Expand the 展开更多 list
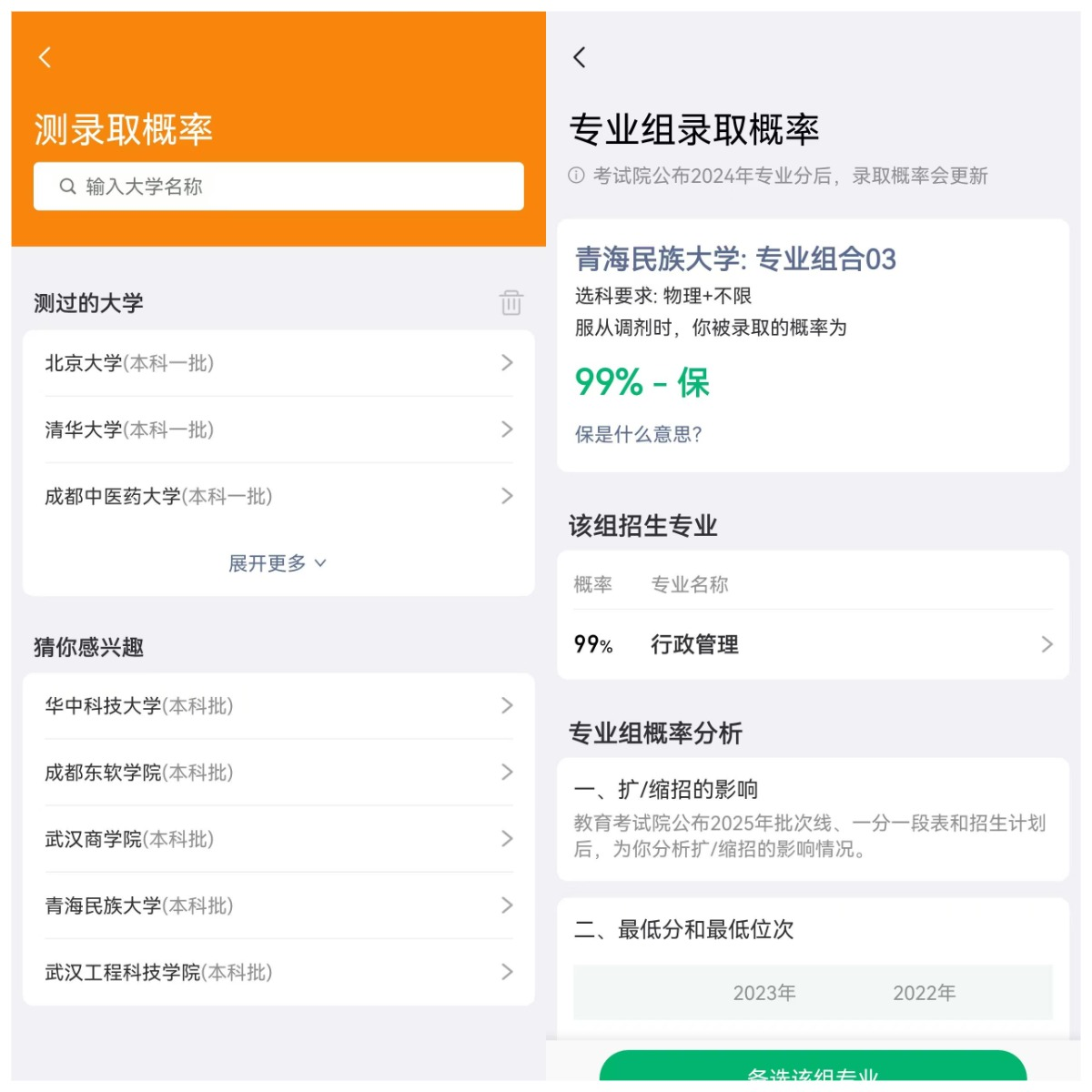 [x=277, y=563]
